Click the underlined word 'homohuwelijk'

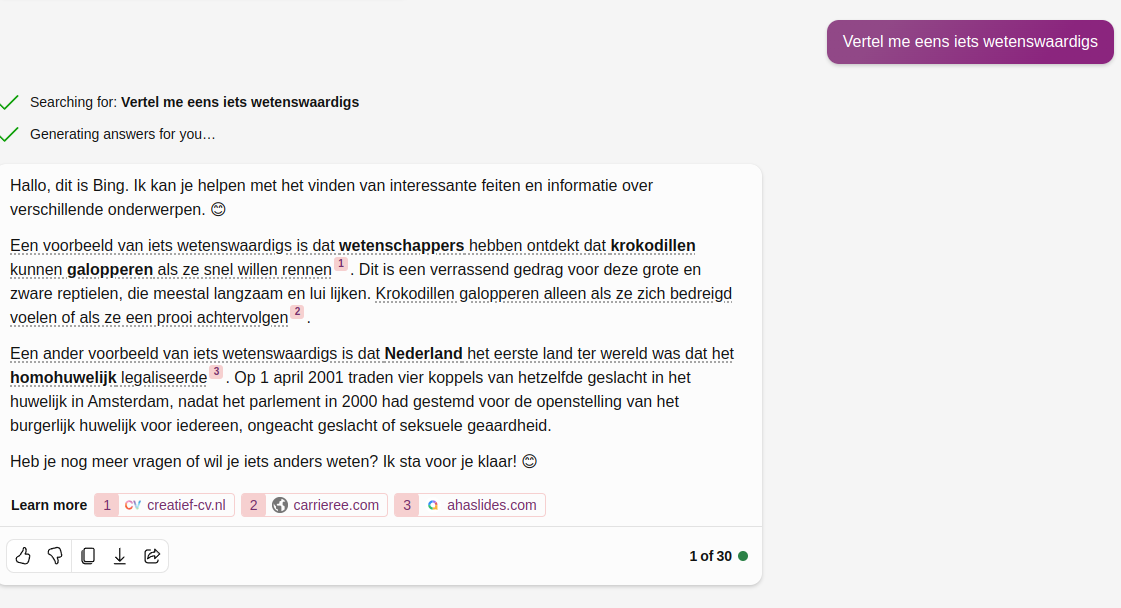[63, 378]
